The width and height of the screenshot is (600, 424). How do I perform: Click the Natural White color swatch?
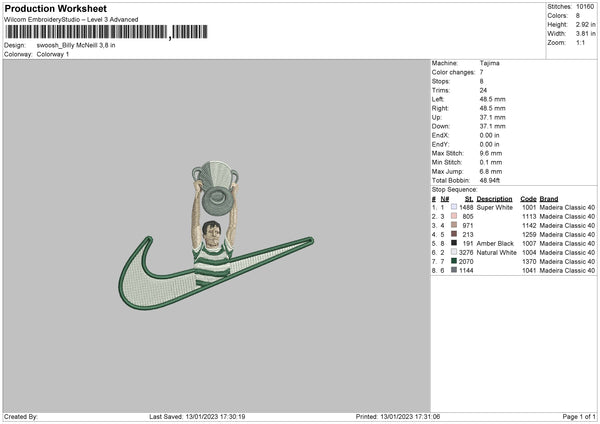[454, 252]
